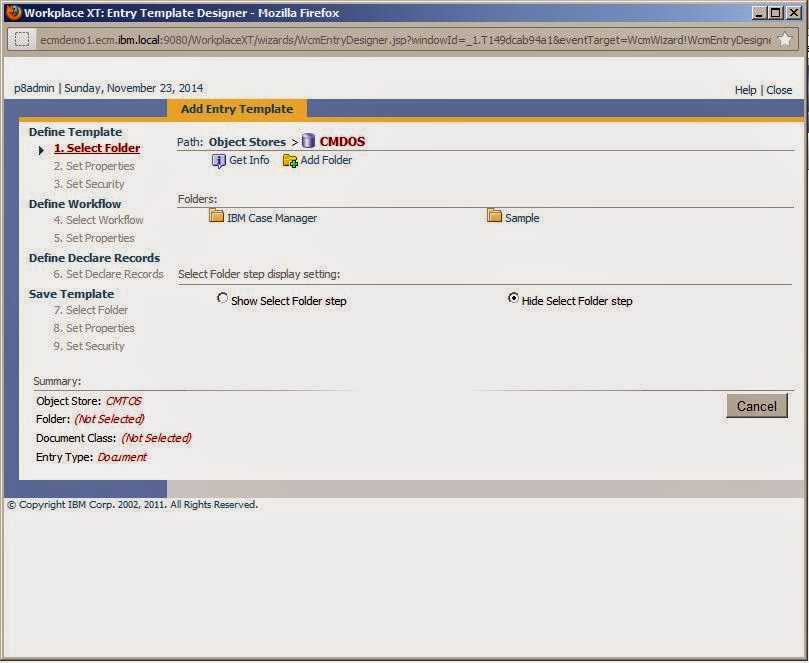The width and height of the screenshot is (809, 663).
Task: Select the Hide Select Folder step option
Action: pyautogui.click(x=512, y=299)
